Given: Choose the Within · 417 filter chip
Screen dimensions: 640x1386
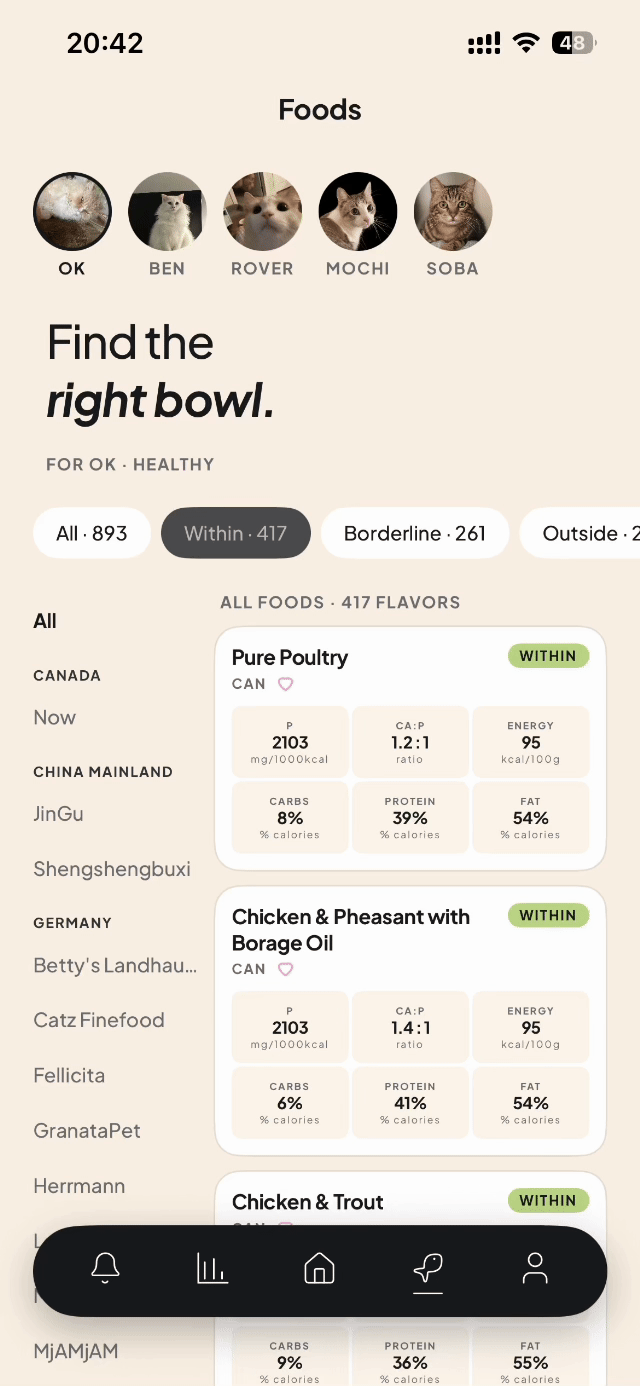Looking at the screenshot, I should coord(236,533).
